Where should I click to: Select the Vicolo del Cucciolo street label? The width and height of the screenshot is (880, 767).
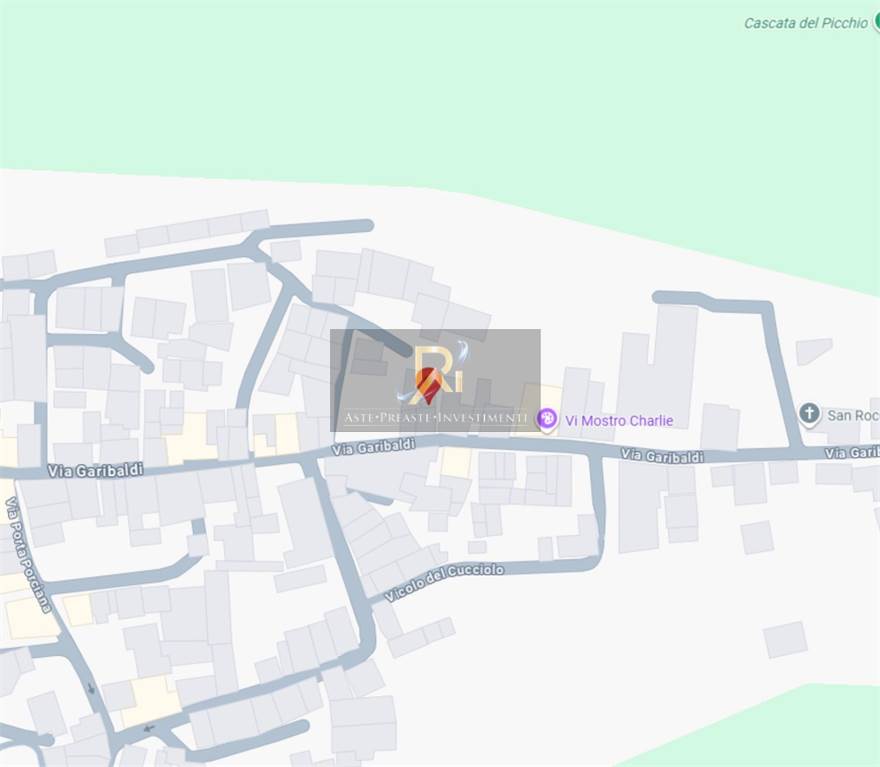(444, 582)
